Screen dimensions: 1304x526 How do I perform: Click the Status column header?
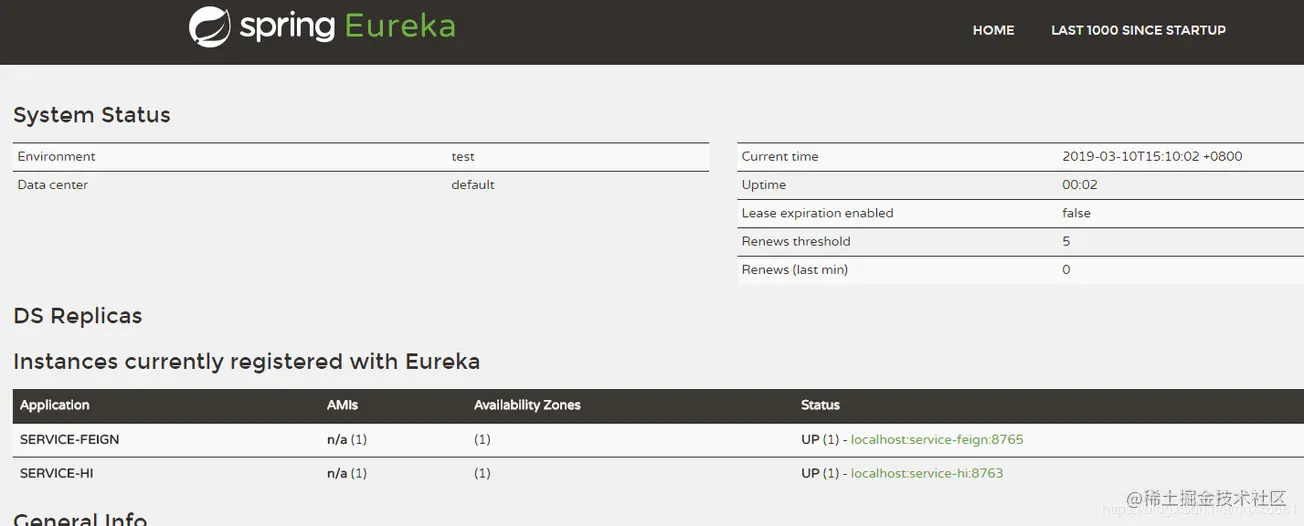tap(820, 405)
